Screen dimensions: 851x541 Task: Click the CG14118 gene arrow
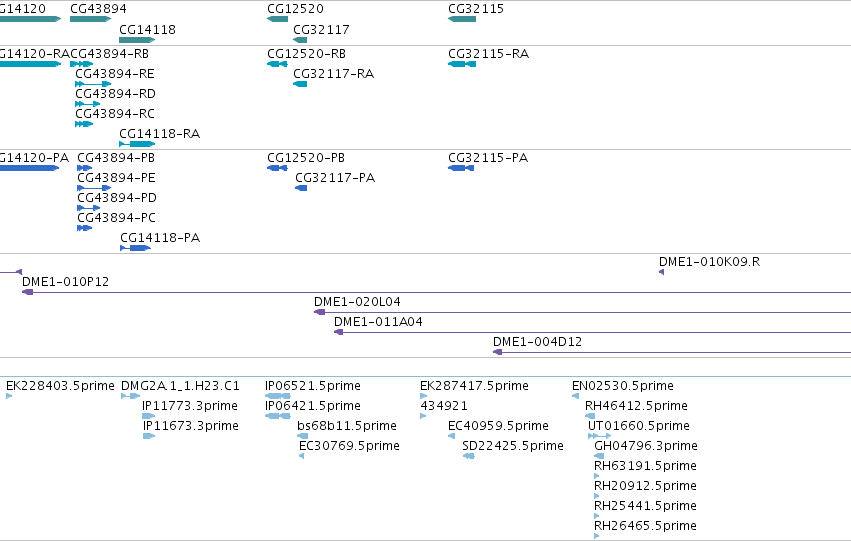tap(137, 40)
